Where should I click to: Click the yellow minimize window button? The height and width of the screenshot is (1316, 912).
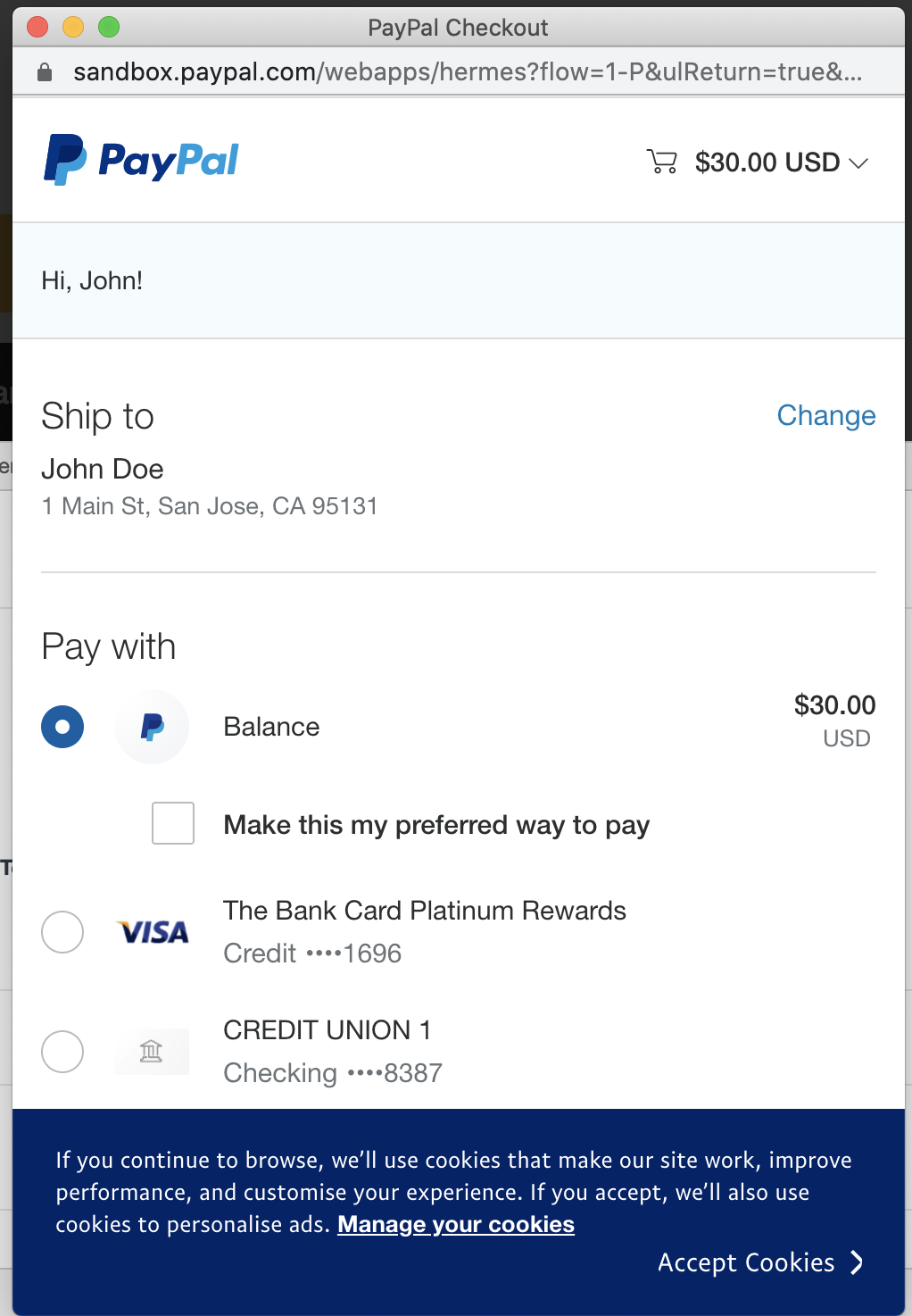tap(73, 28)
